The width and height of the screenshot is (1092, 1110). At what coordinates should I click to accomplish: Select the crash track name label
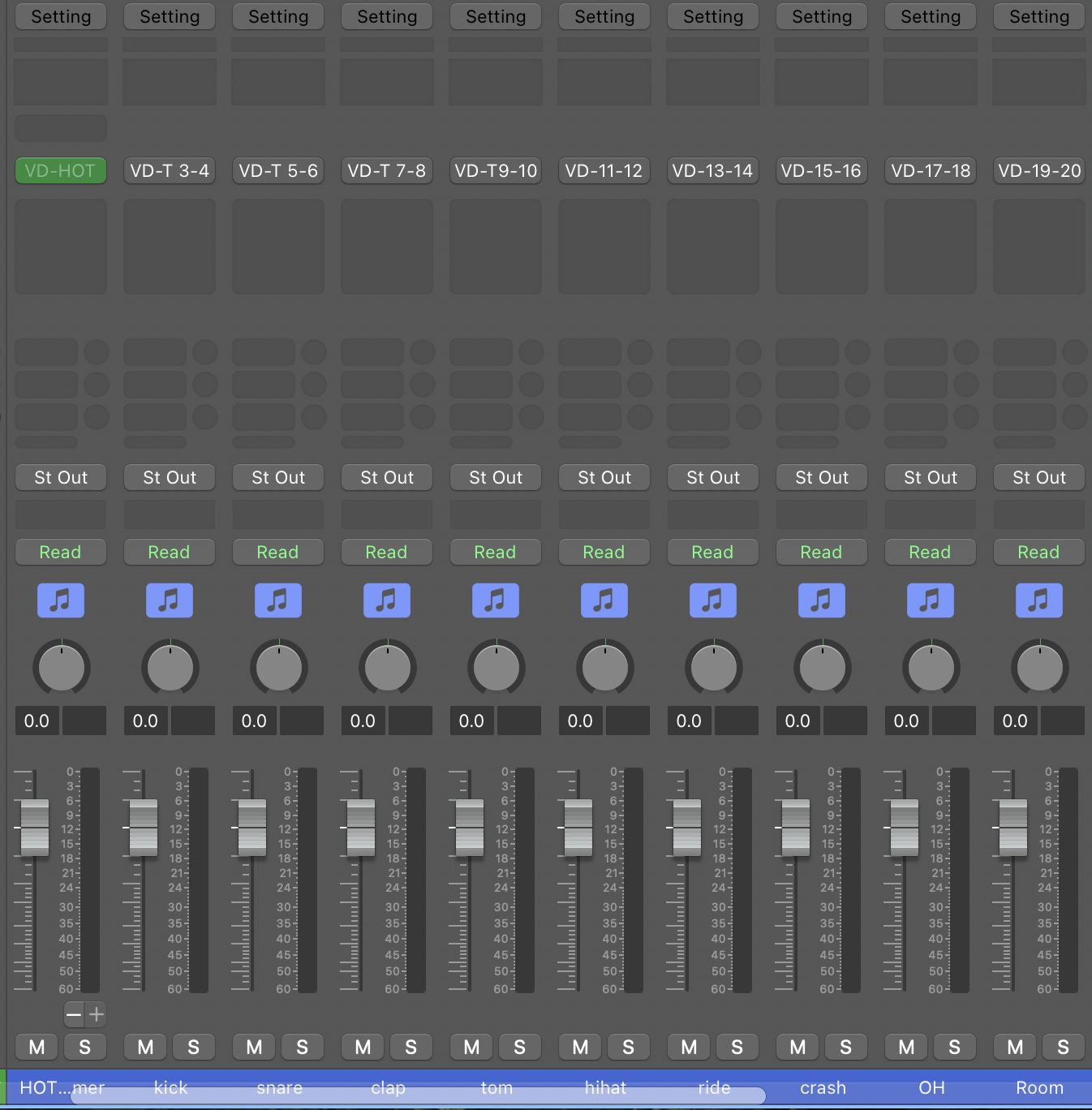click(823, 1088)
